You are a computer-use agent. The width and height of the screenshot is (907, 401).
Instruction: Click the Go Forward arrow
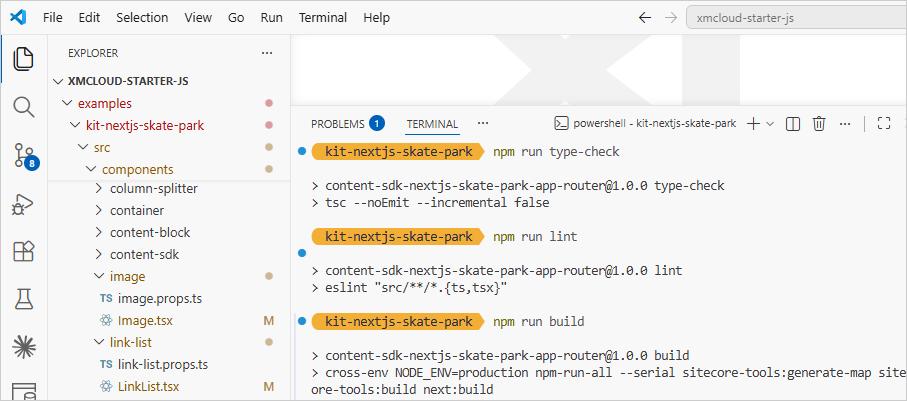[670, 18]
